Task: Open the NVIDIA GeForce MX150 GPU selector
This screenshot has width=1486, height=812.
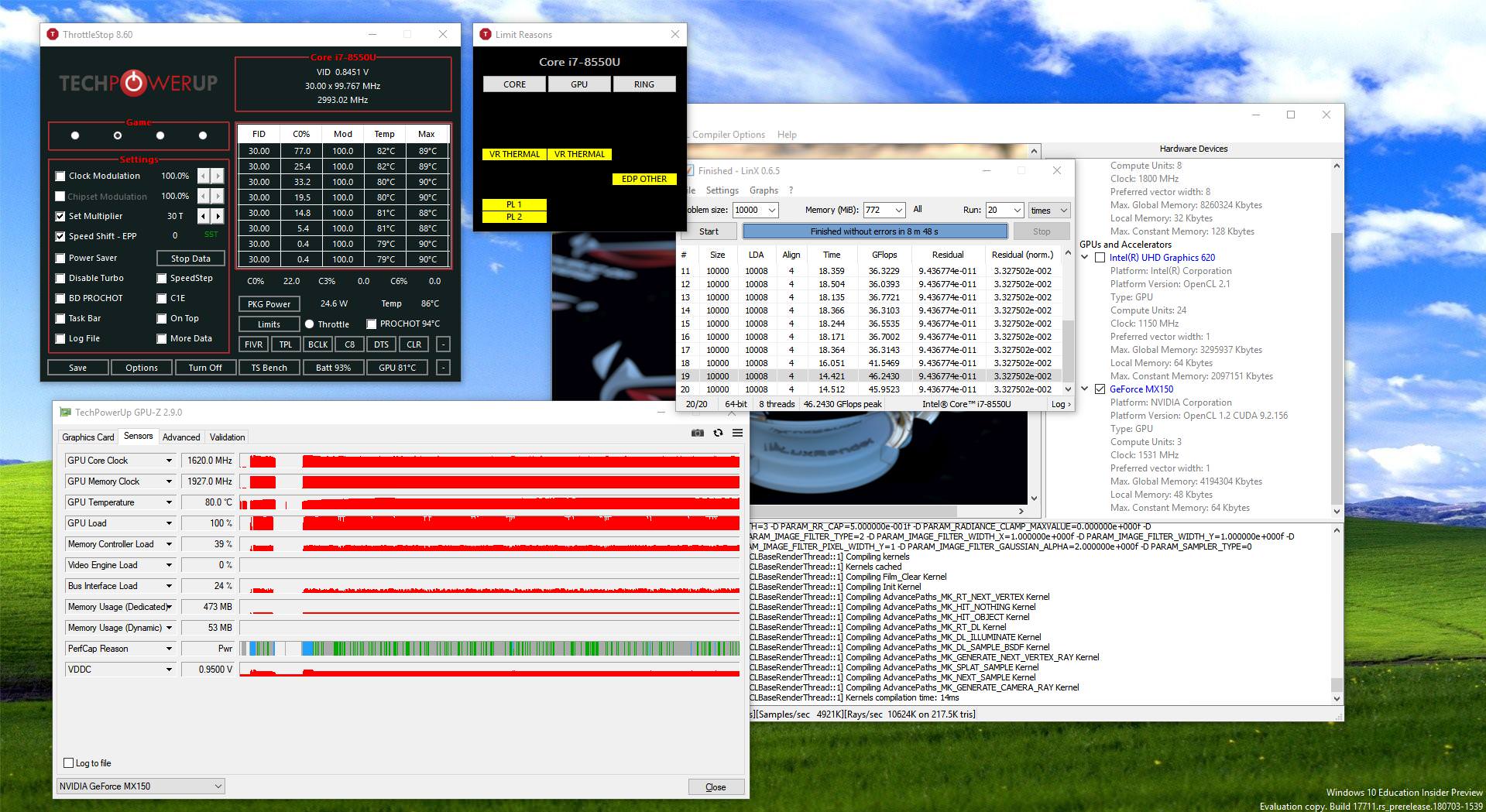Action: [141, 786]
